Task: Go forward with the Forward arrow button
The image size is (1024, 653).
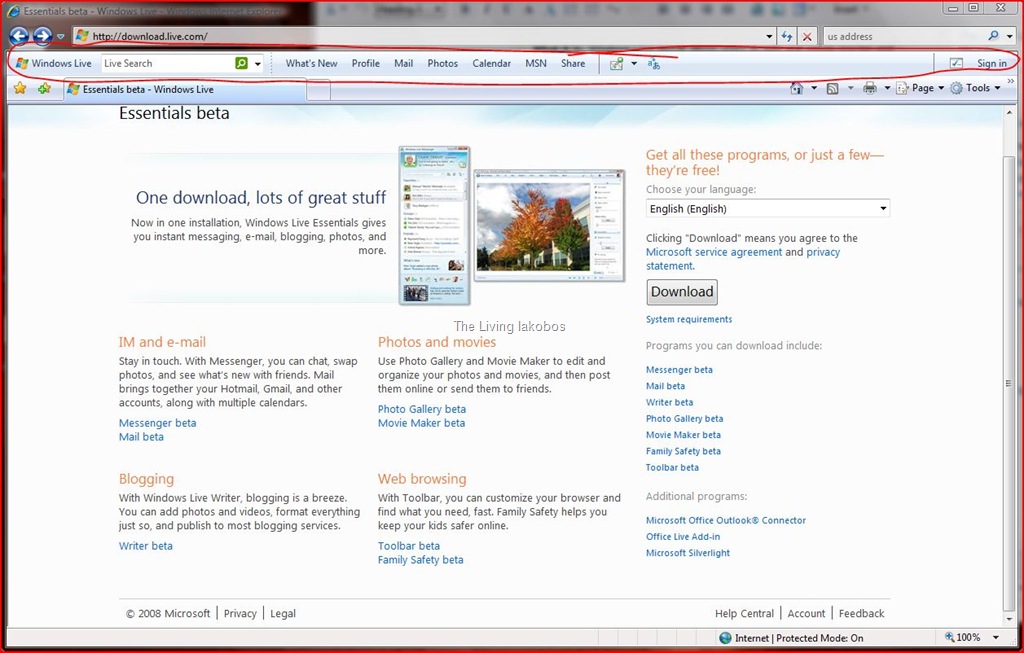Action: pos(42,36)
